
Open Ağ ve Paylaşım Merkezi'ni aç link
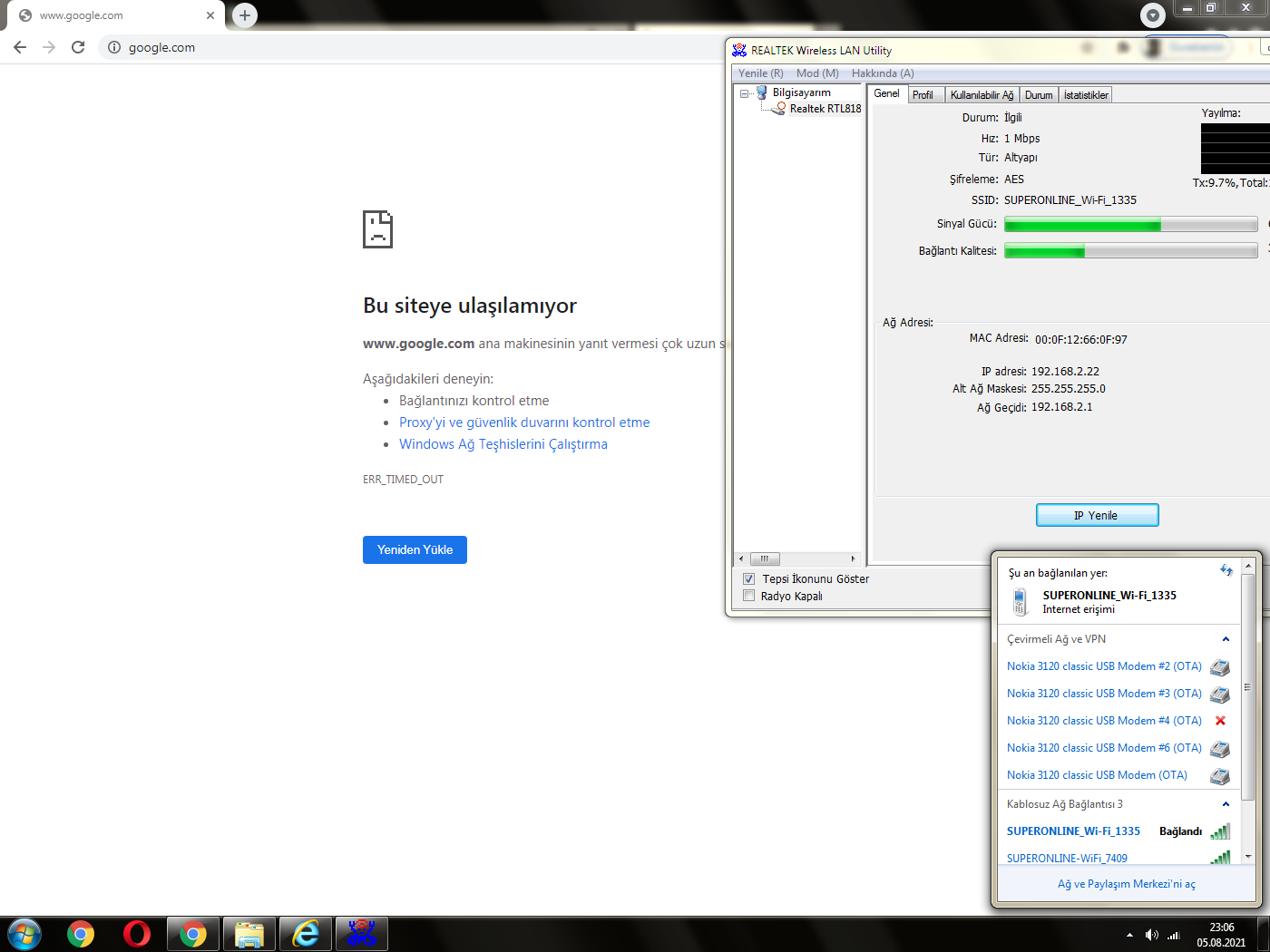pos(1127,884)
